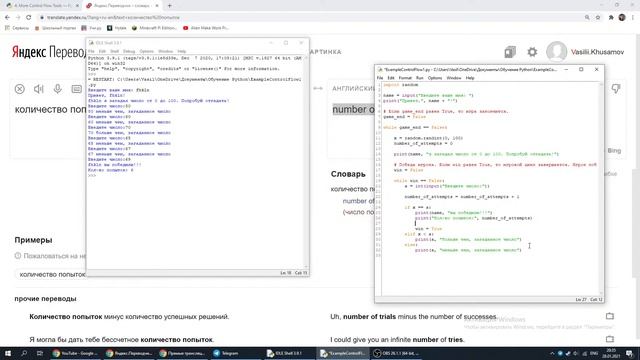Viewport: 640px width, 360px height.
Task: Click the thumbs-down icon beside the translation
Action: pyautogui.click(x=616, y=89)
